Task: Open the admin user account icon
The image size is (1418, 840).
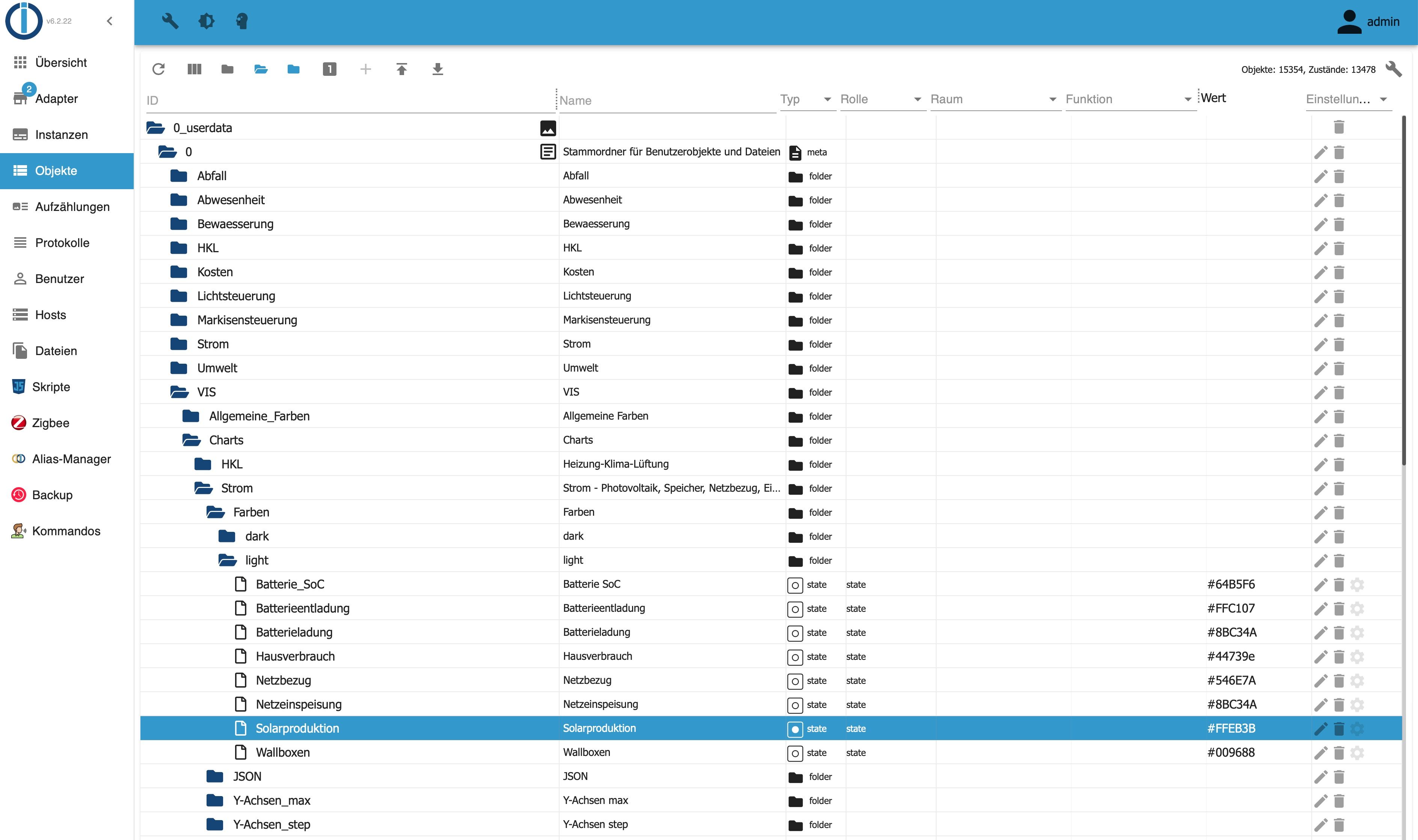Action: 1349,21
